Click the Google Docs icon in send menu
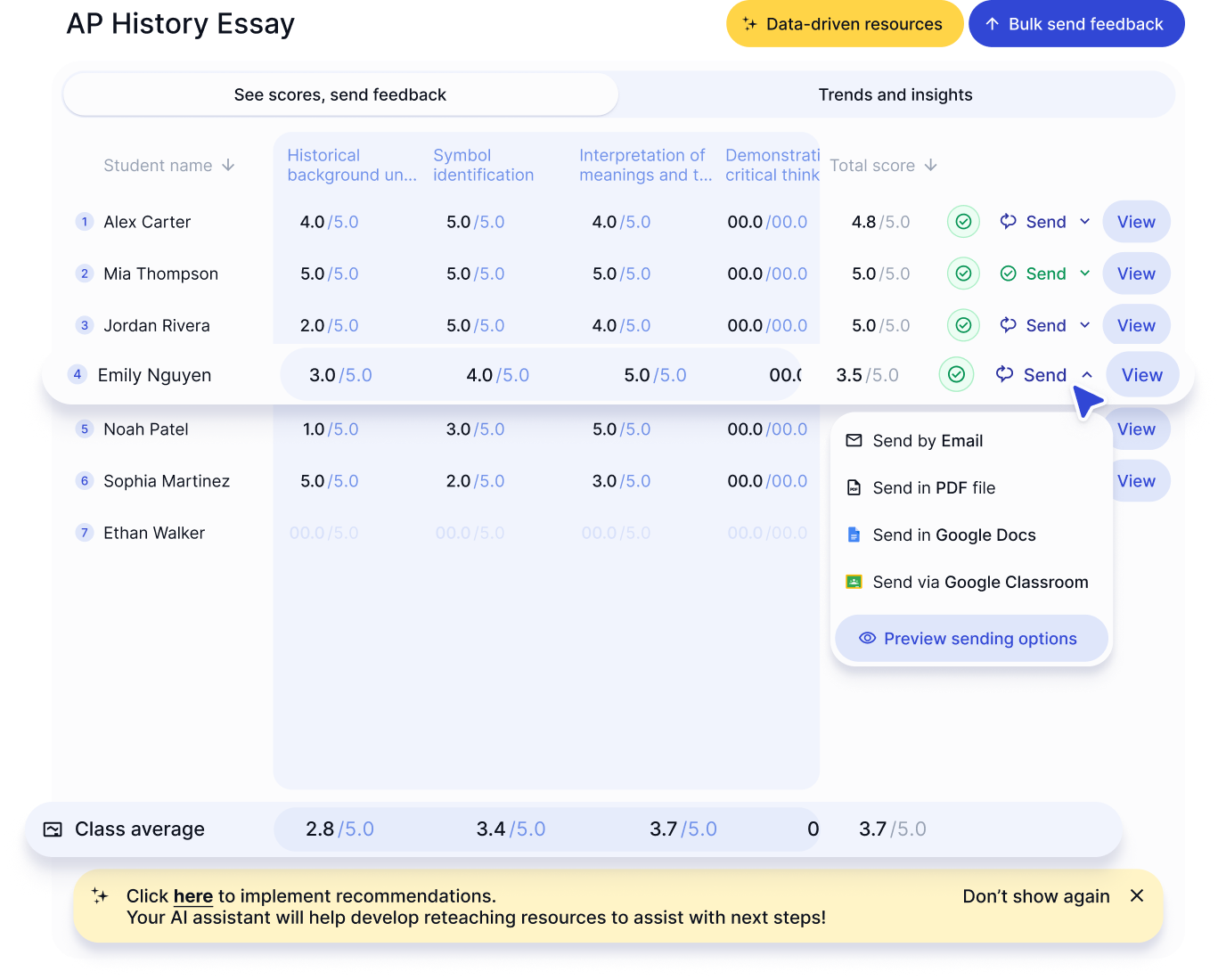The height and width of the screenshot is (980, 1218). tap(854, 535)
